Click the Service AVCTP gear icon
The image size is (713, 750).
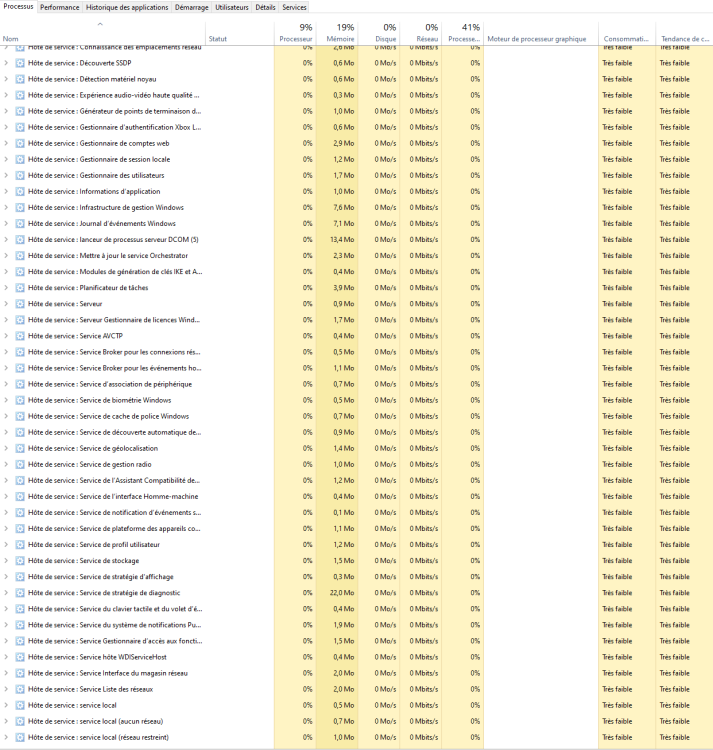pyautogui.click(x=20, y=336)
